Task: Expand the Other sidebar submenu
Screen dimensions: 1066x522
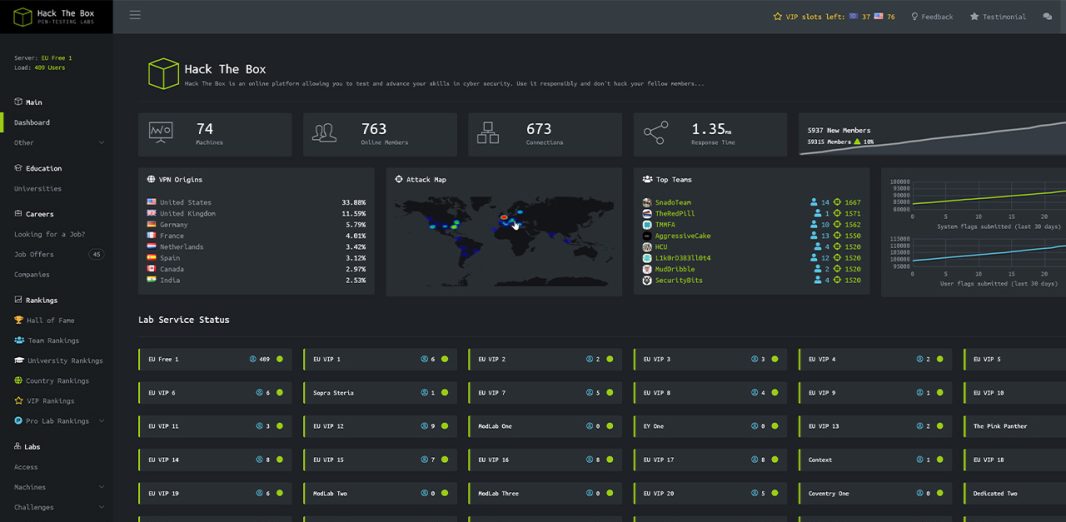Action: click(x=101, y=143)
